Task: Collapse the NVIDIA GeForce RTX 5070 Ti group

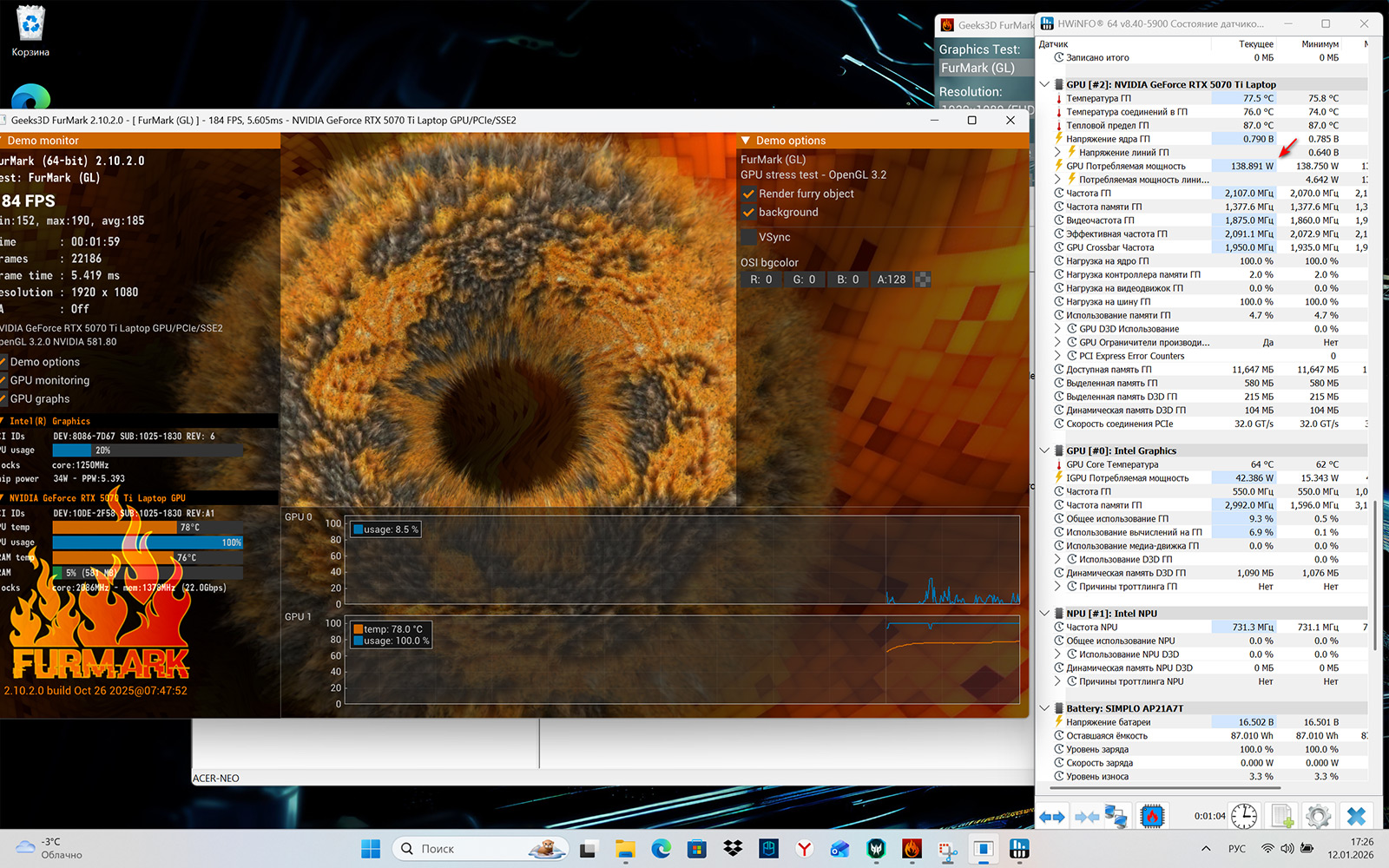Action: coord(1044,85)
